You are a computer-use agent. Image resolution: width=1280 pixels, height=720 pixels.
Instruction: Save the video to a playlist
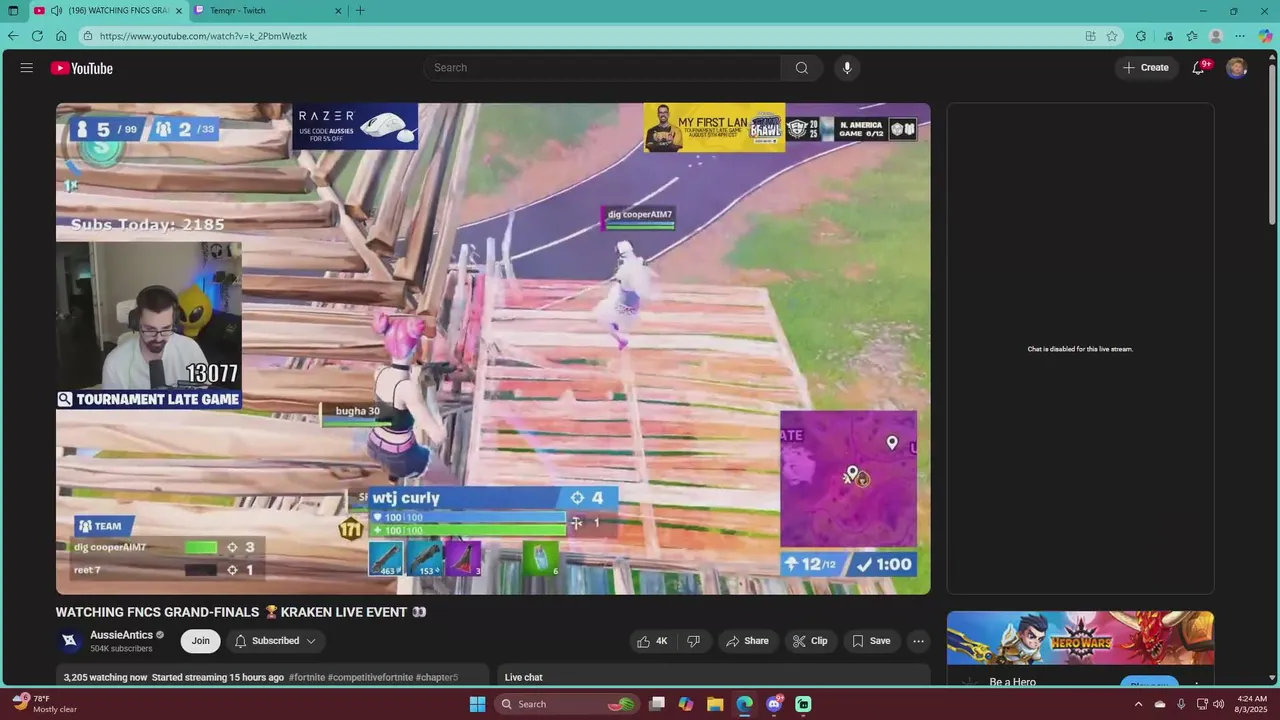coord(870,641)
